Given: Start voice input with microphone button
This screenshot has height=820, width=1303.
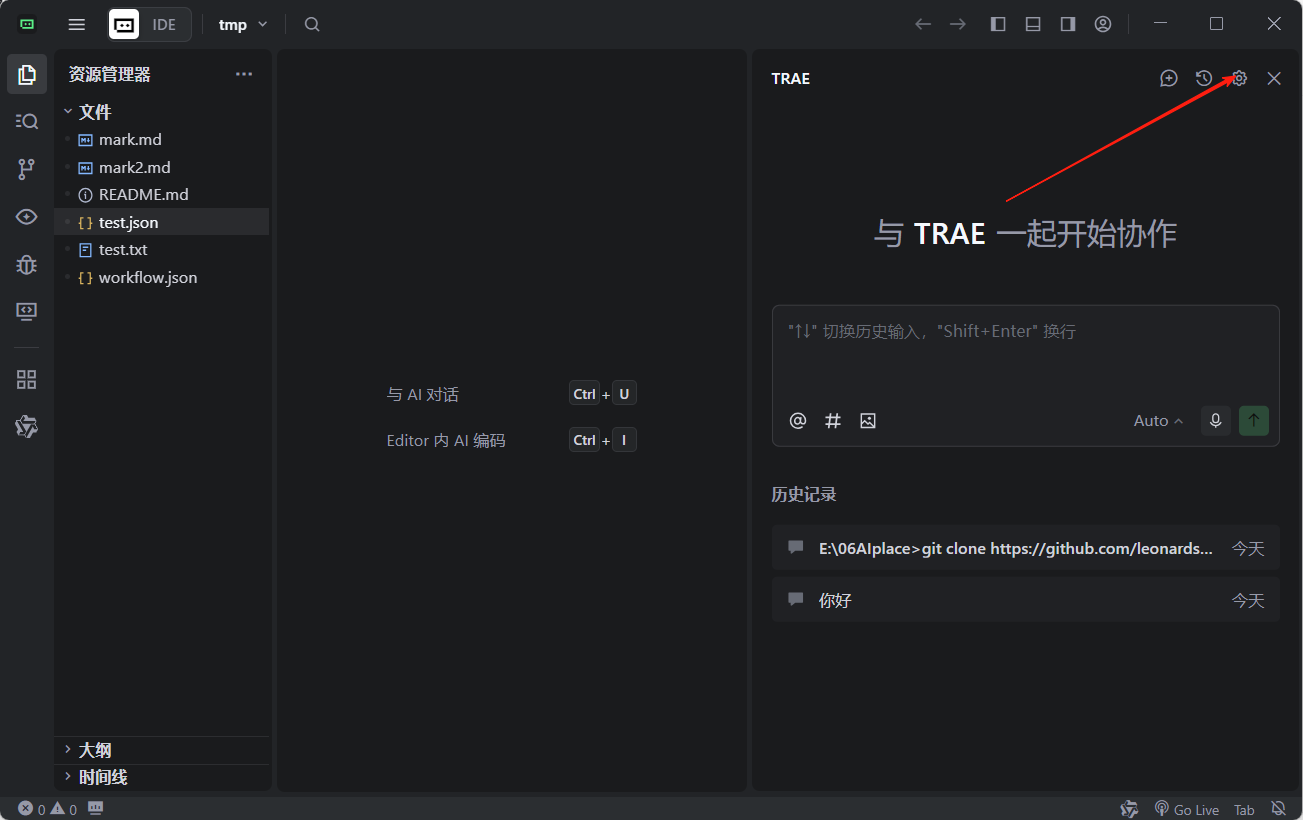Looking at the screenshot, I should 1216,421.
